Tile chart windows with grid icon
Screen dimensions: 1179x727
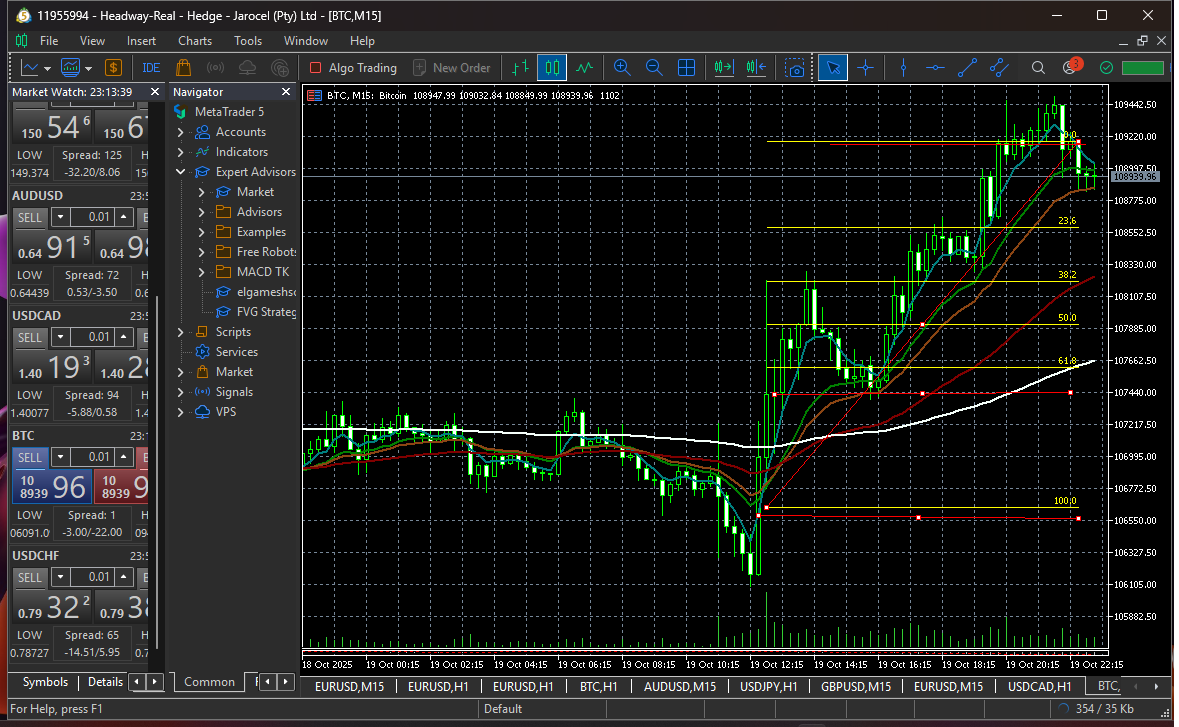click(686, 68)
